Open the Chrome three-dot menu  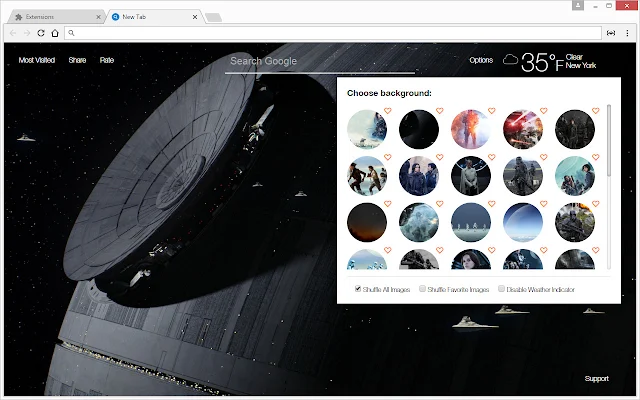[x=627, y=33]
